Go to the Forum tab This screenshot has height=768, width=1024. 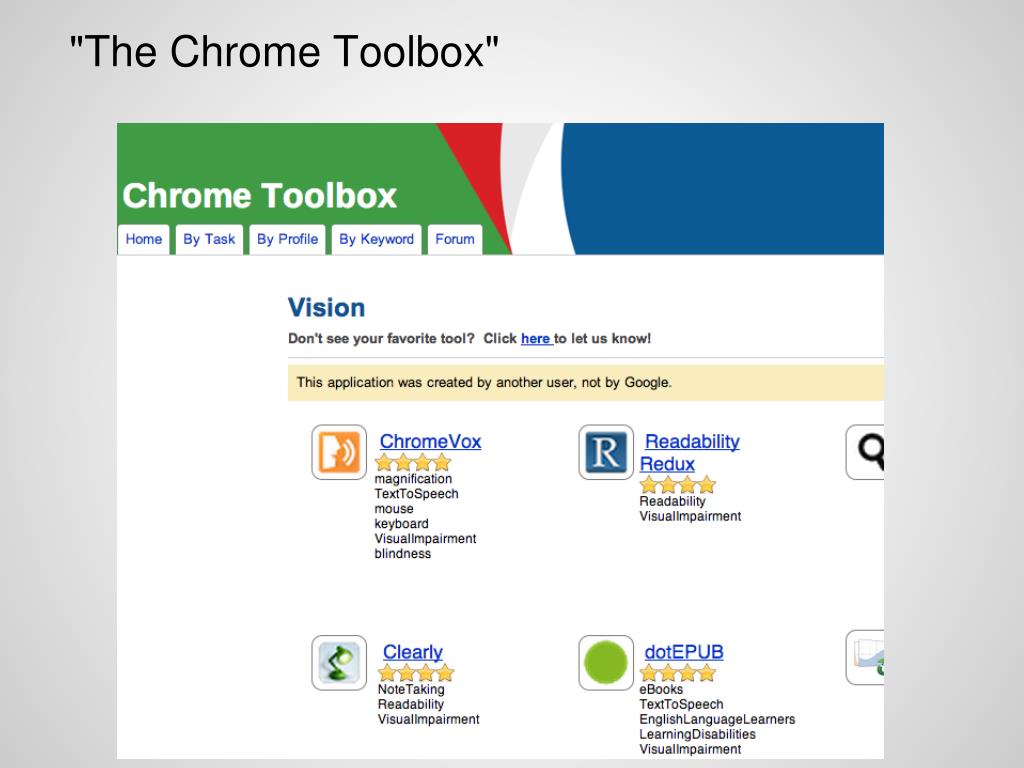pos(455,239)
